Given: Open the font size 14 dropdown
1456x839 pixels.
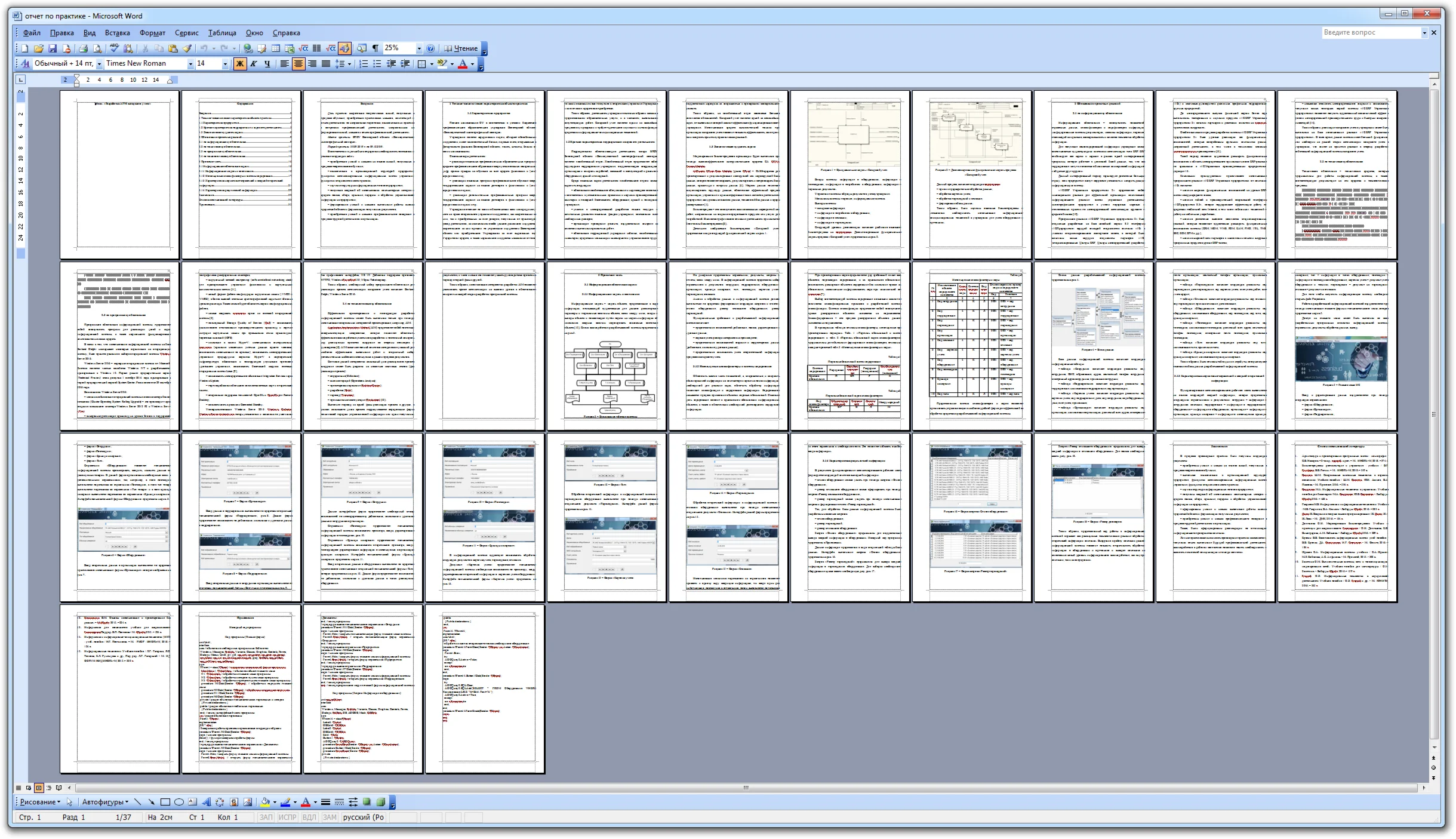Looking at the screenshot, I should click(225, 63).
